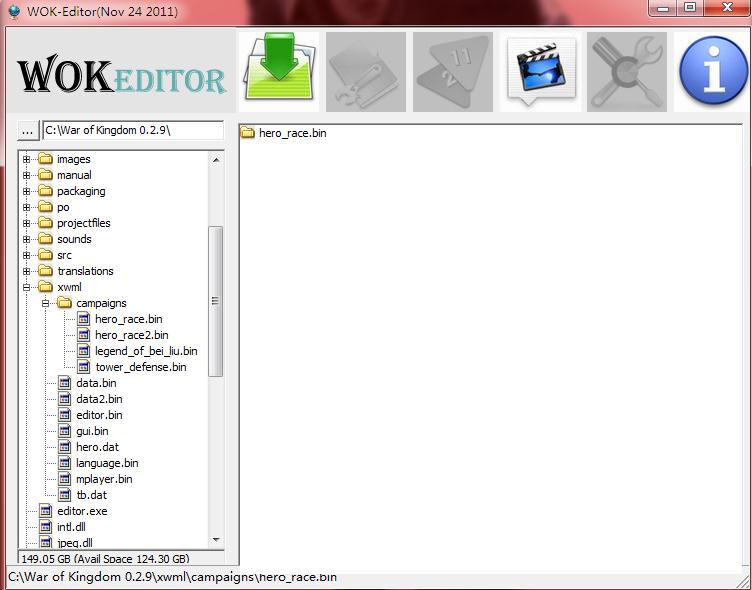752x590 pixels.
Task: Select jpeg.dll file
Action: [x=74, y=543]
